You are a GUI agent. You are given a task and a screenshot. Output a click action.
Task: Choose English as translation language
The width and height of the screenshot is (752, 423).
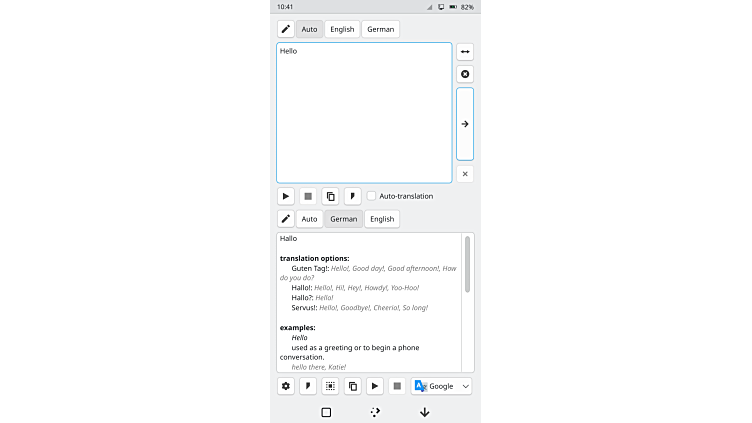coord(382,219)
